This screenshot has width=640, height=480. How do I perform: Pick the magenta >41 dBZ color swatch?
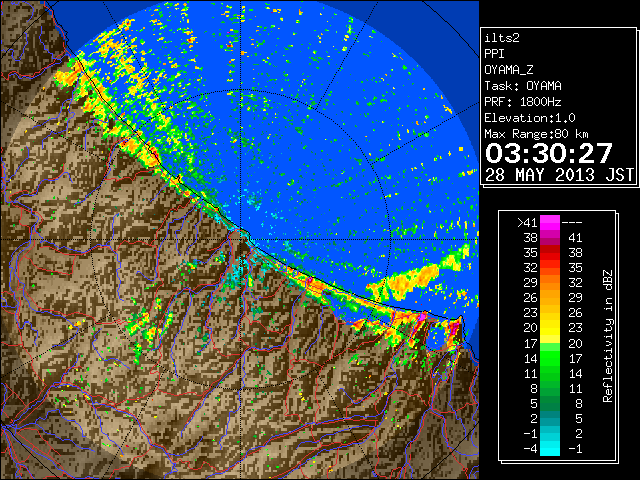pos(550,223)
